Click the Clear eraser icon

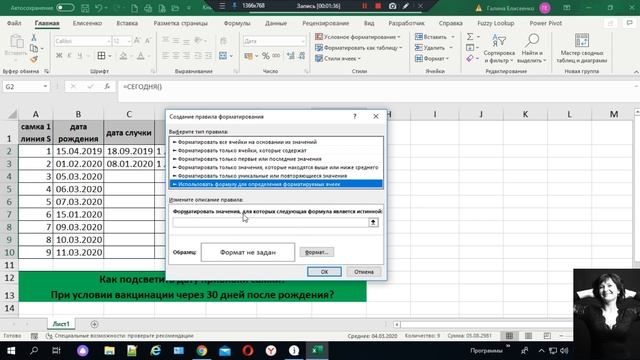tap(470, 59)
